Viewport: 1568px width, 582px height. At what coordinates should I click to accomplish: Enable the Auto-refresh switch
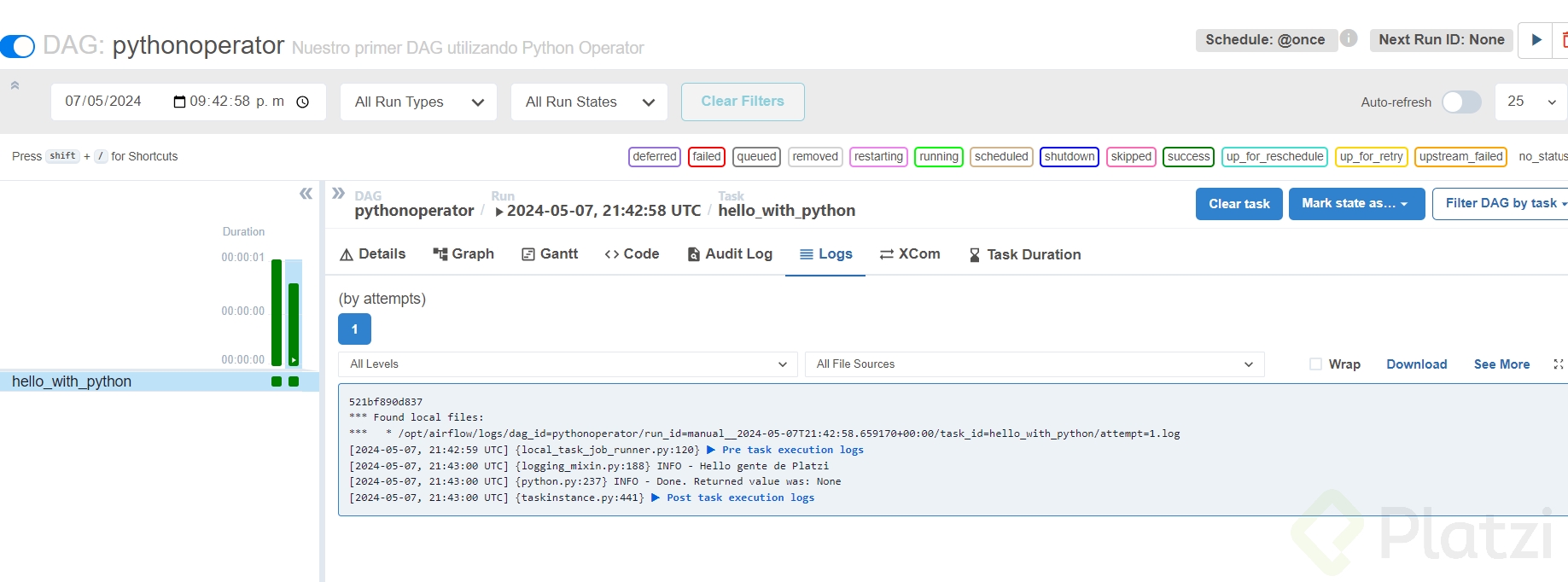click(1461, 102)
